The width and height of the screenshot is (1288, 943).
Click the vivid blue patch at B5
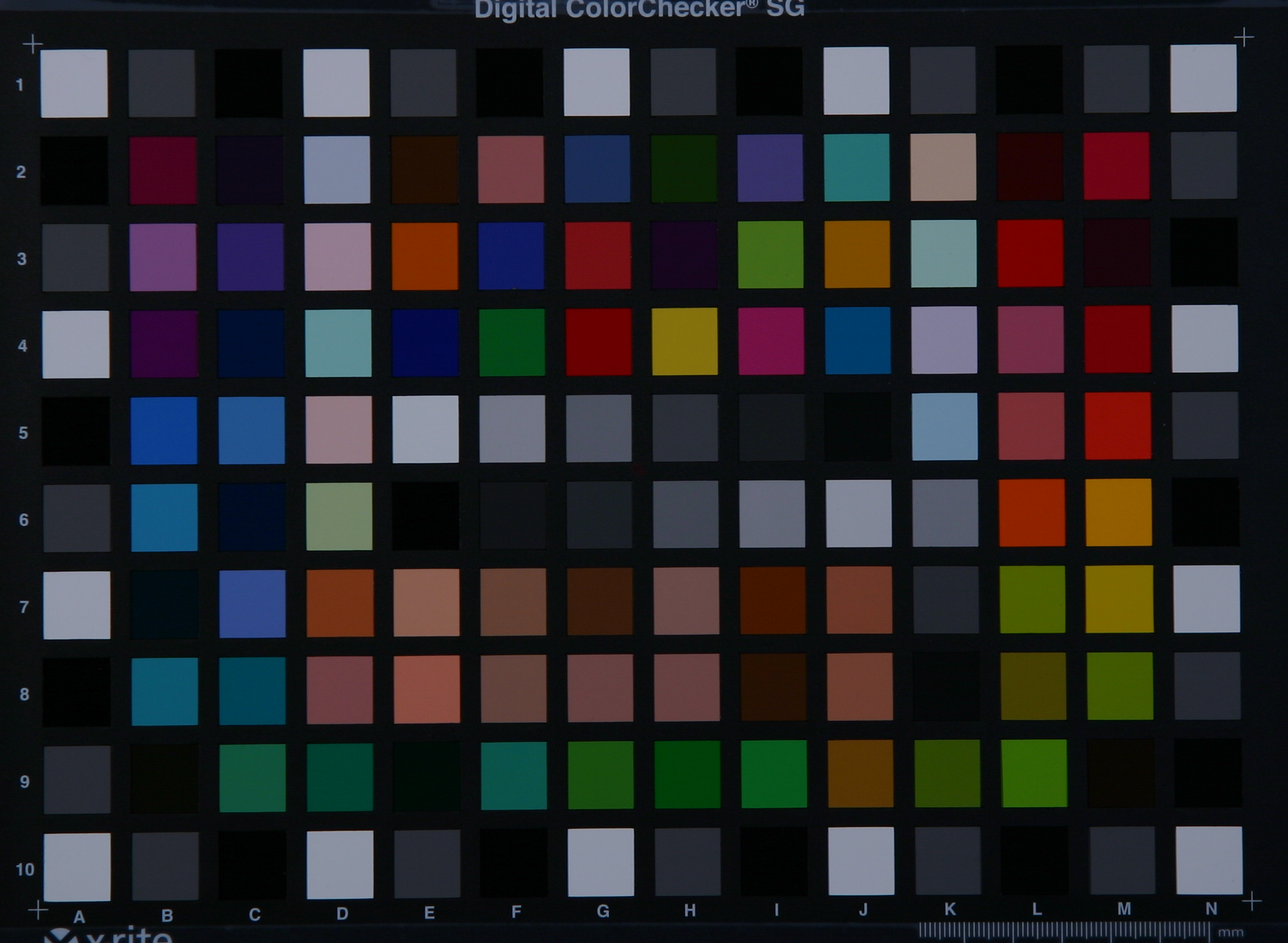coord(164,431)
